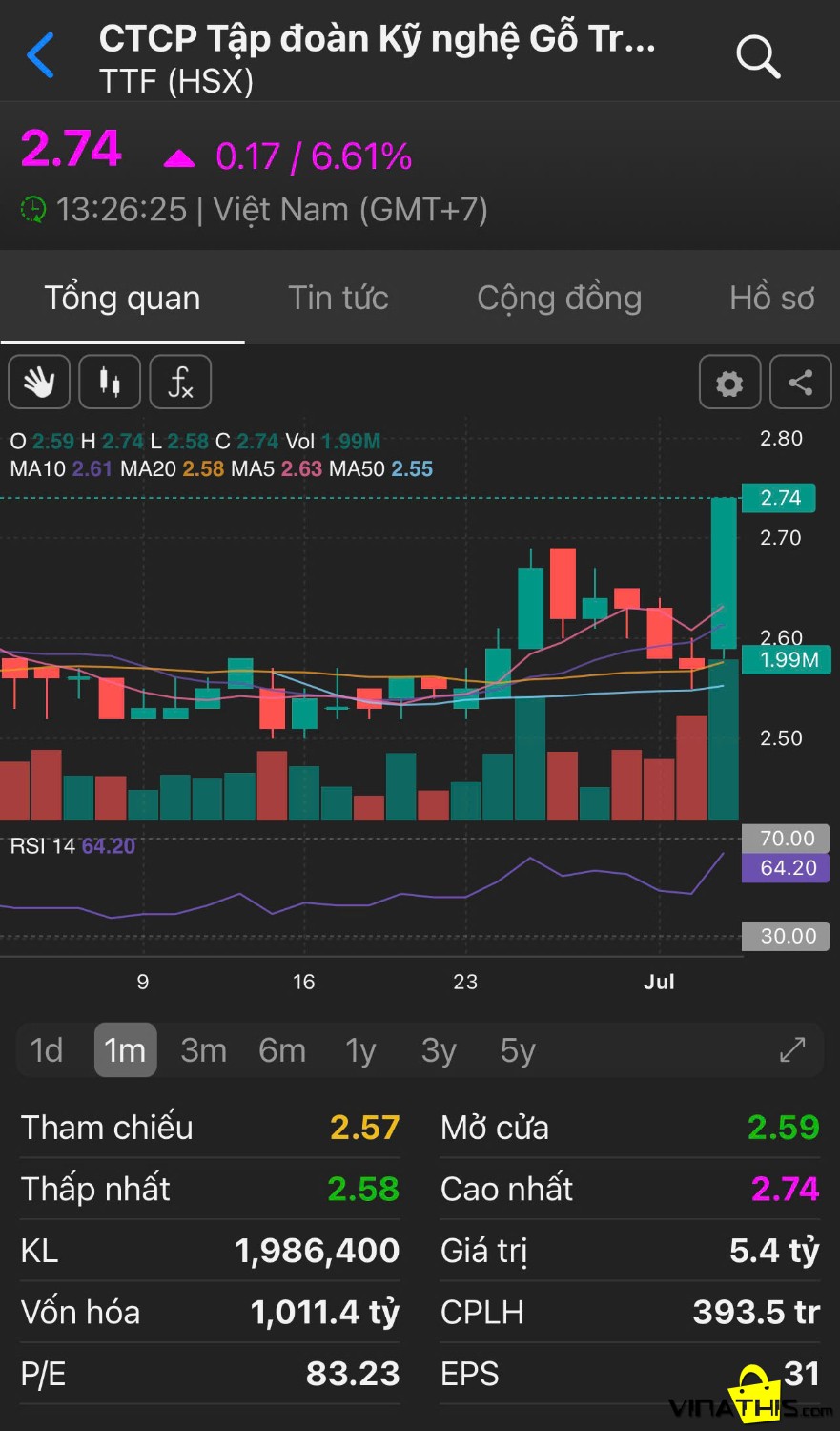Click the MA50 2.55 indicator label
Screen dimensions: 840x1431
[x=381, y=468]
